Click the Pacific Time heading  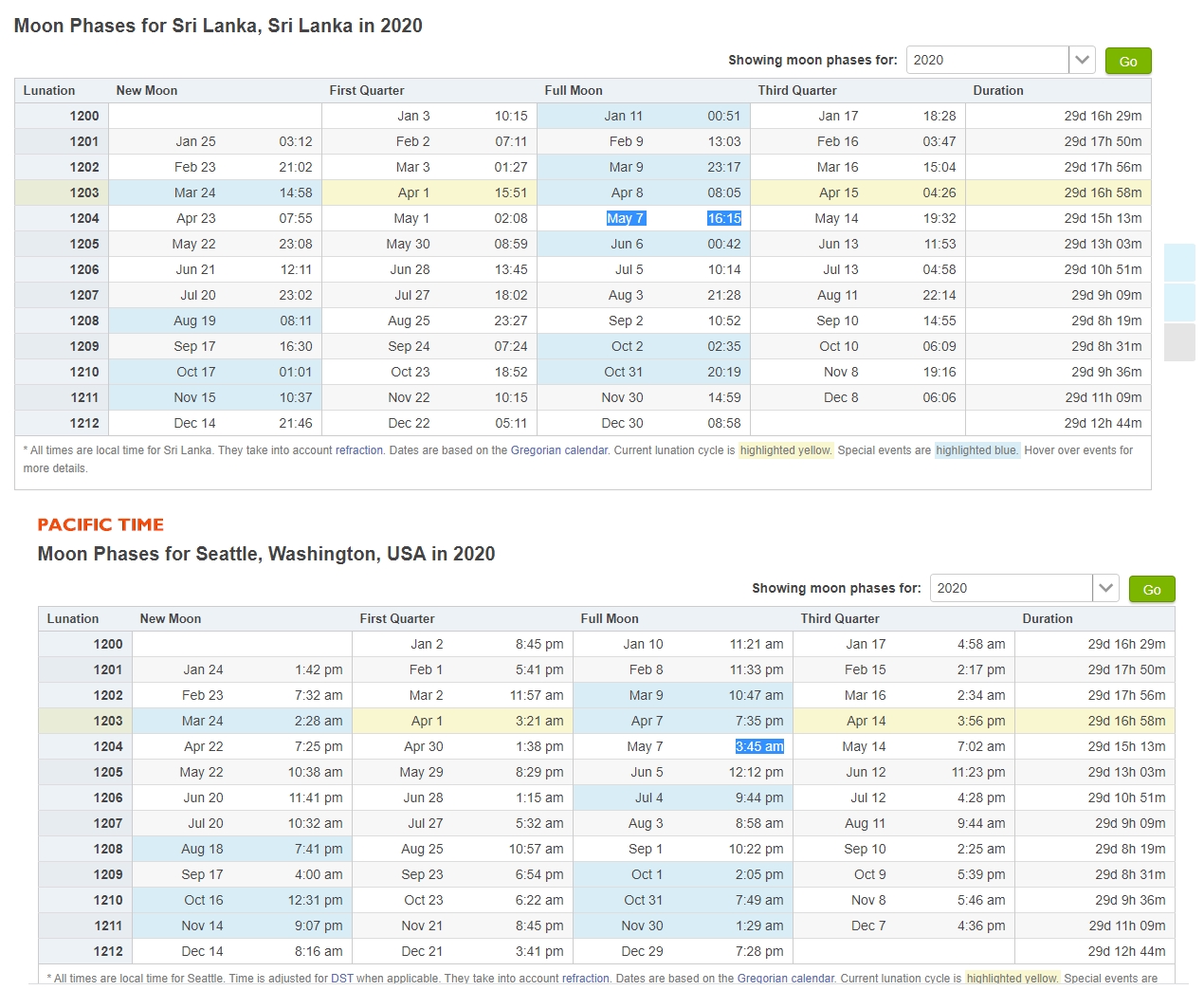click(x=100, y=524)
